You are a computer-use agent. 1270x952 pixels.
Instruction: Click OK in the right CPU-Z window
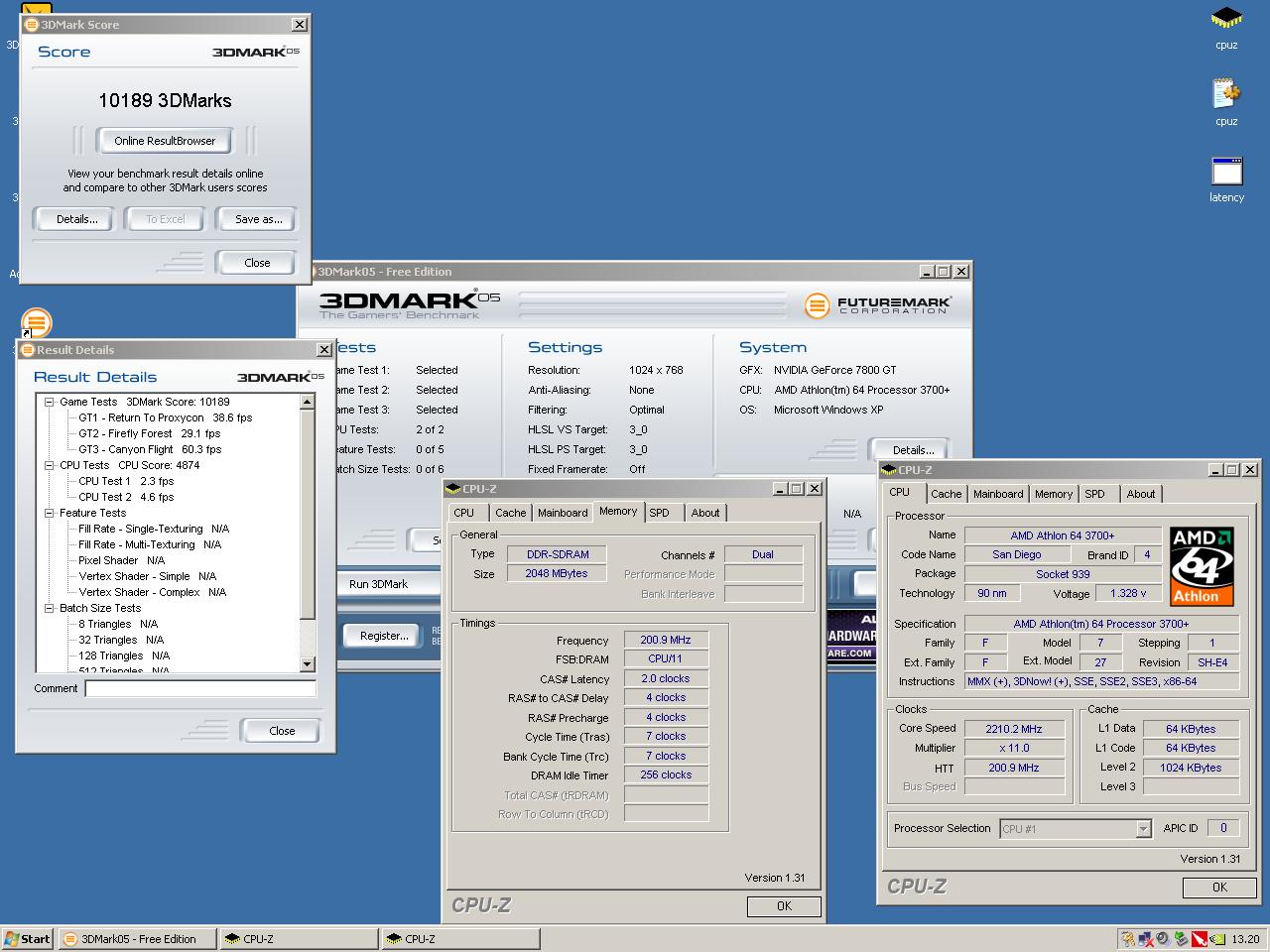click(x=1219, y=888)
